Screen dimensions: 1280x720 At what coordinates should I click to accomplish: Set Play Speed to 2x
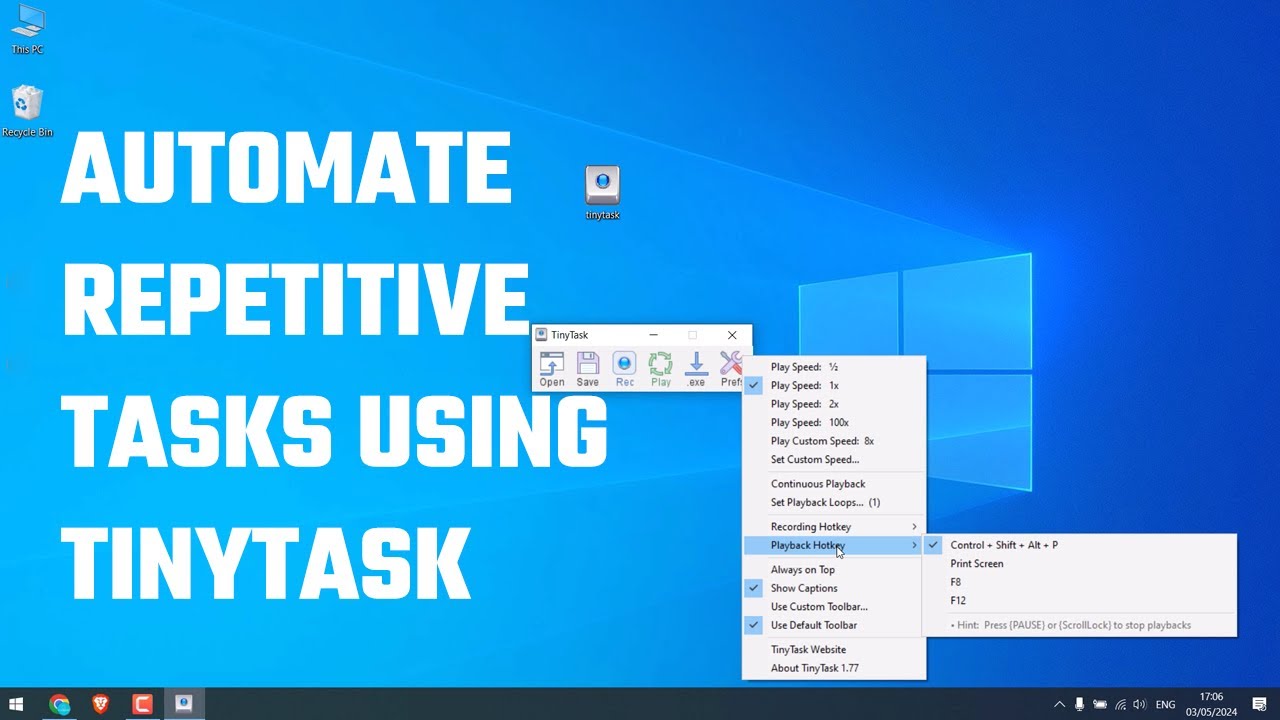(834, 404)
